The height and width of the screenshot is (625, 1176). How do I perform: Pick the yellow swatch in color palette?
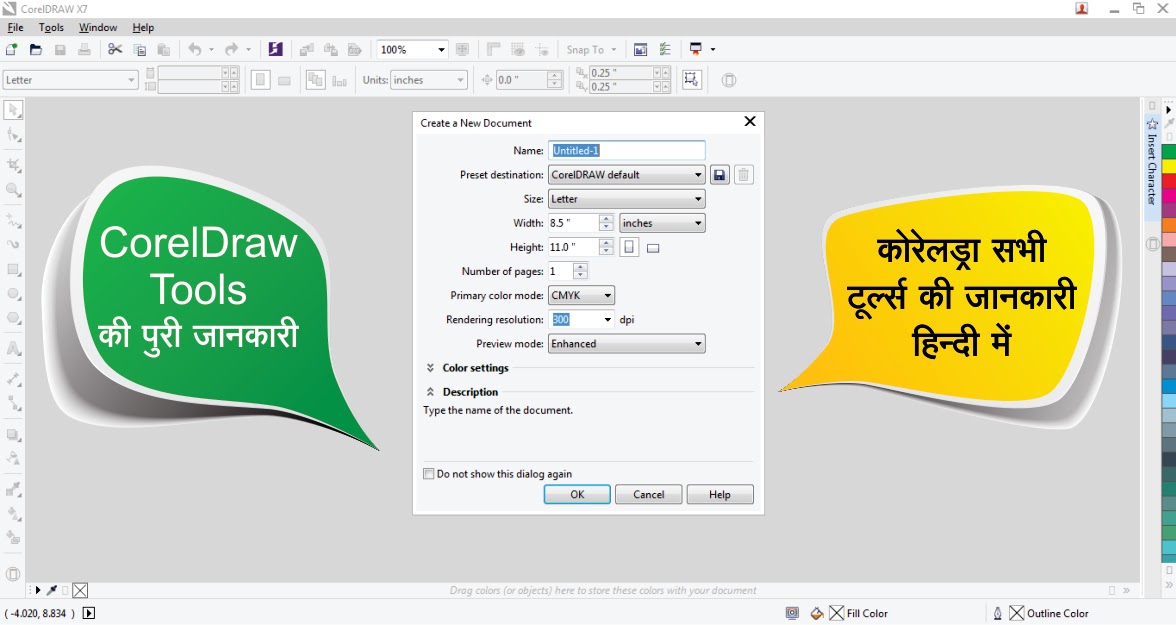[x=1168, y=167]
